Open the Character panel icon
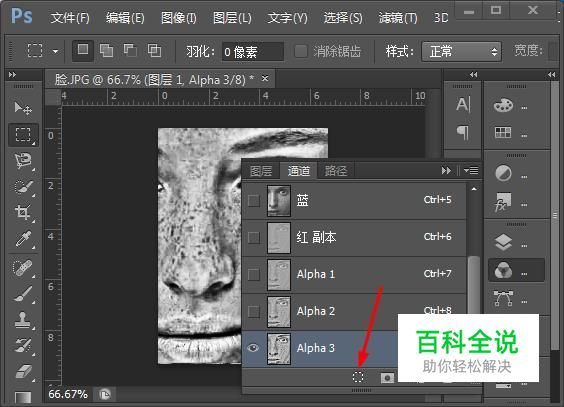The height and width of the screenshot is (407, 564). click(x=463, y=105)
